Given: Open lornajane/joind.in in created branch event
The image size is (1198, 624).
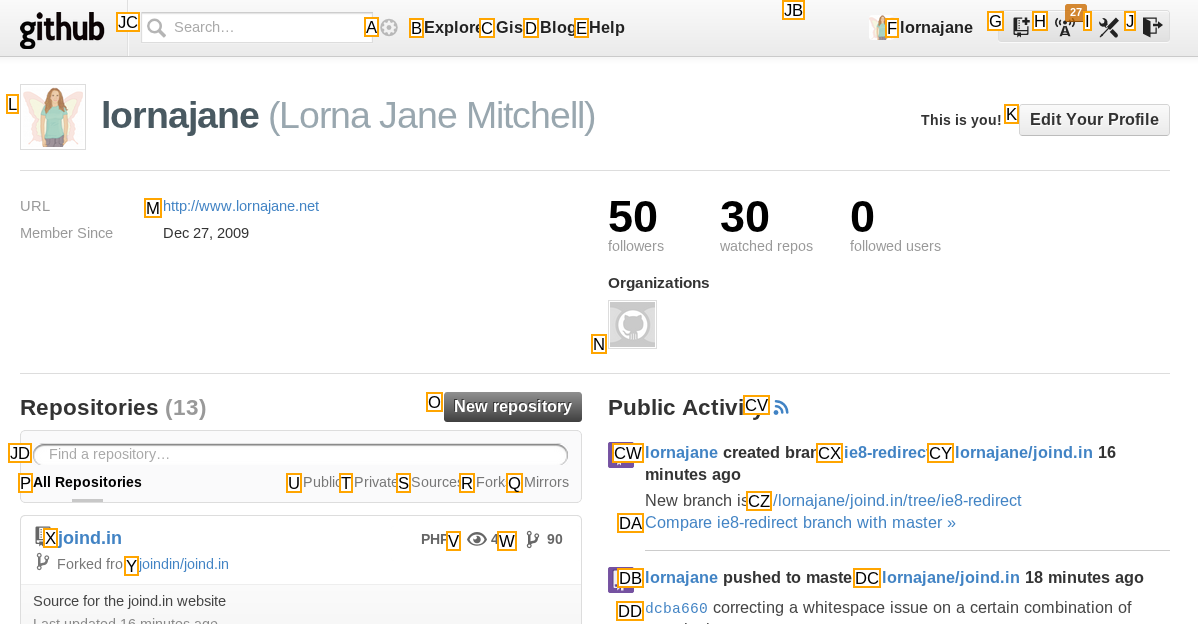Looking at the screenshot, I should pyautogui.click(x=1024, y=452).
